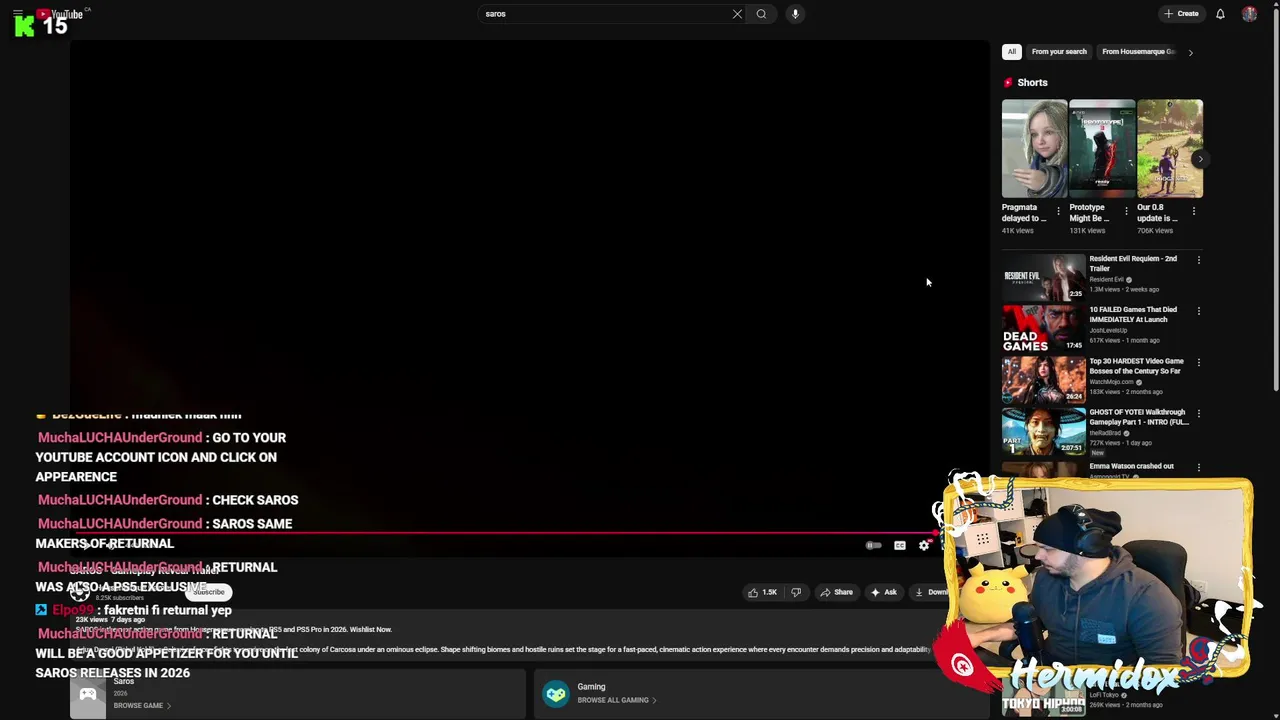Open options menu for Emma Watson video
The height and width of the screenshot is (720, 1280).
click(x=1198, y=467)
